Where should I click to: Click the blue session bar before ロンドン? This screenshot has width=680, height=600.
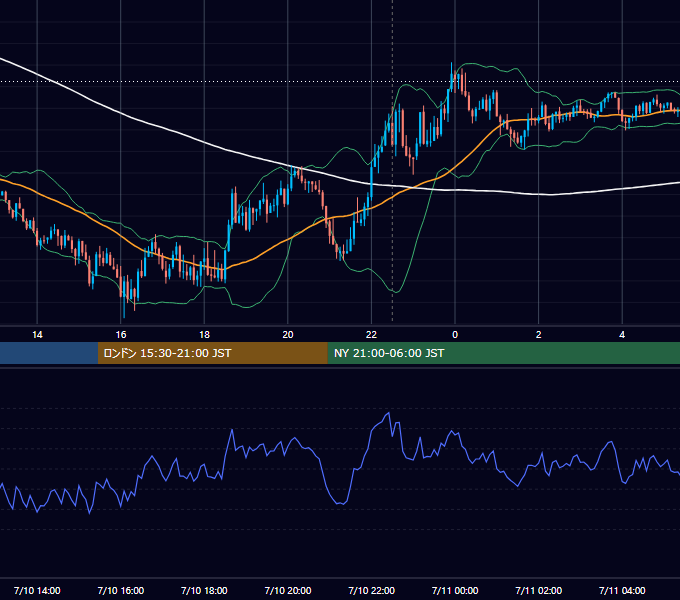49,353
